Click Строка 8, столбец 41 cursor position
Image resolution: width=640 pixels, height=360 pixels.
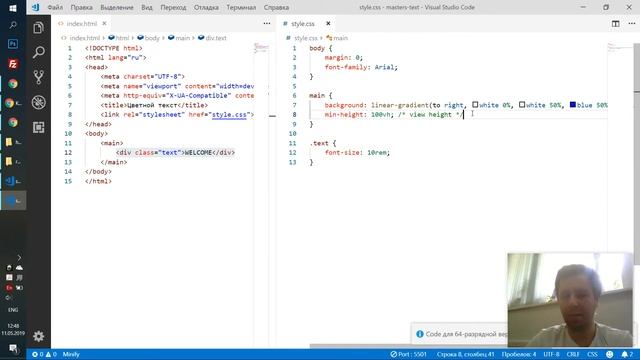[x=465, y=354]
